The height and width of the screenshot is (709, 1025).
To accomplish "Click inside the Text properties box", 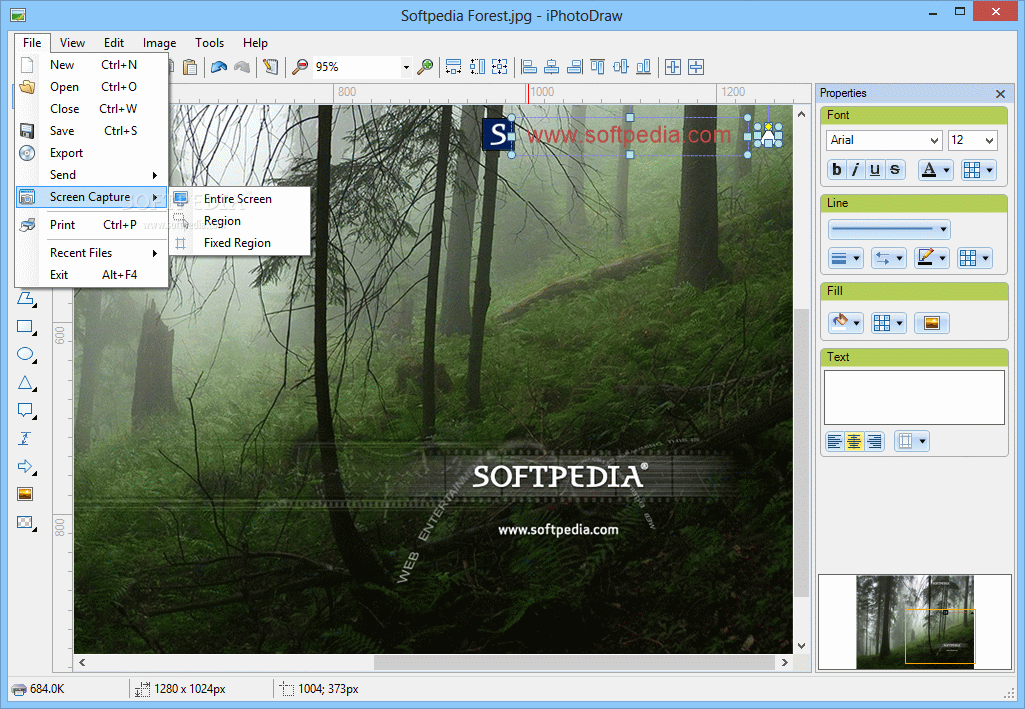I will [914, 397].
